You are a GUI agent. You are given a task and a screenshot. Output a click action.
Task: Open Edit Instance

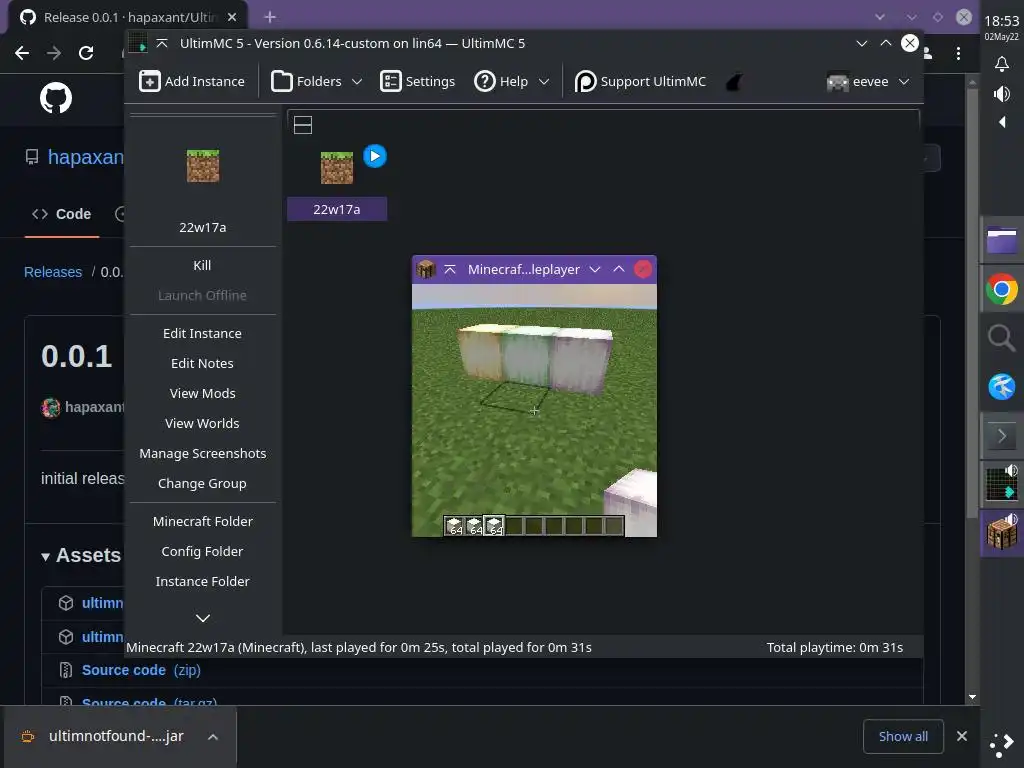point(202,333)
